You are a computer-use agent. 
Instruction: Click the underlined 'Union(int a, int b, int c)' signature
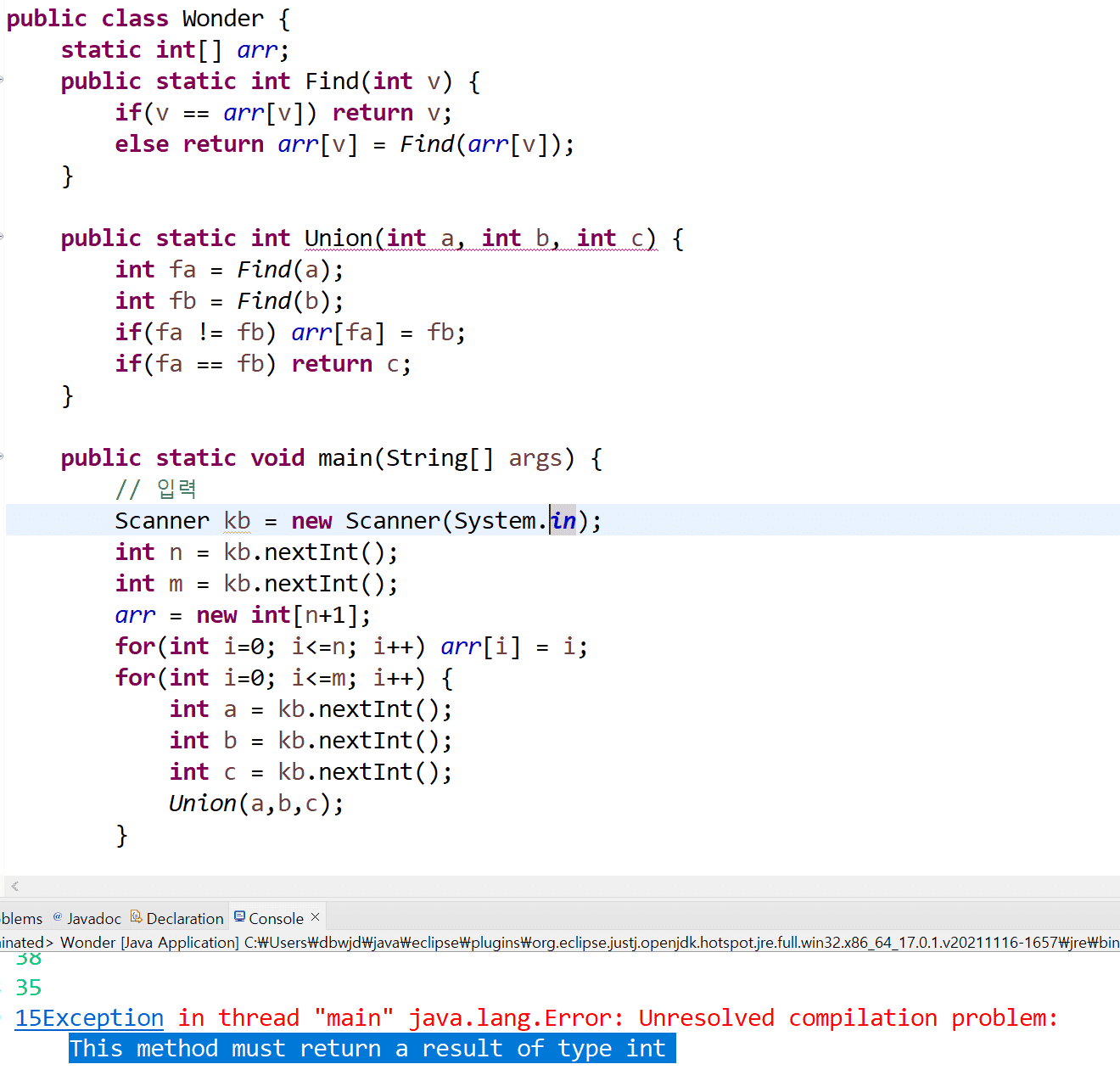pyautogui.click(x=481, y=238)
